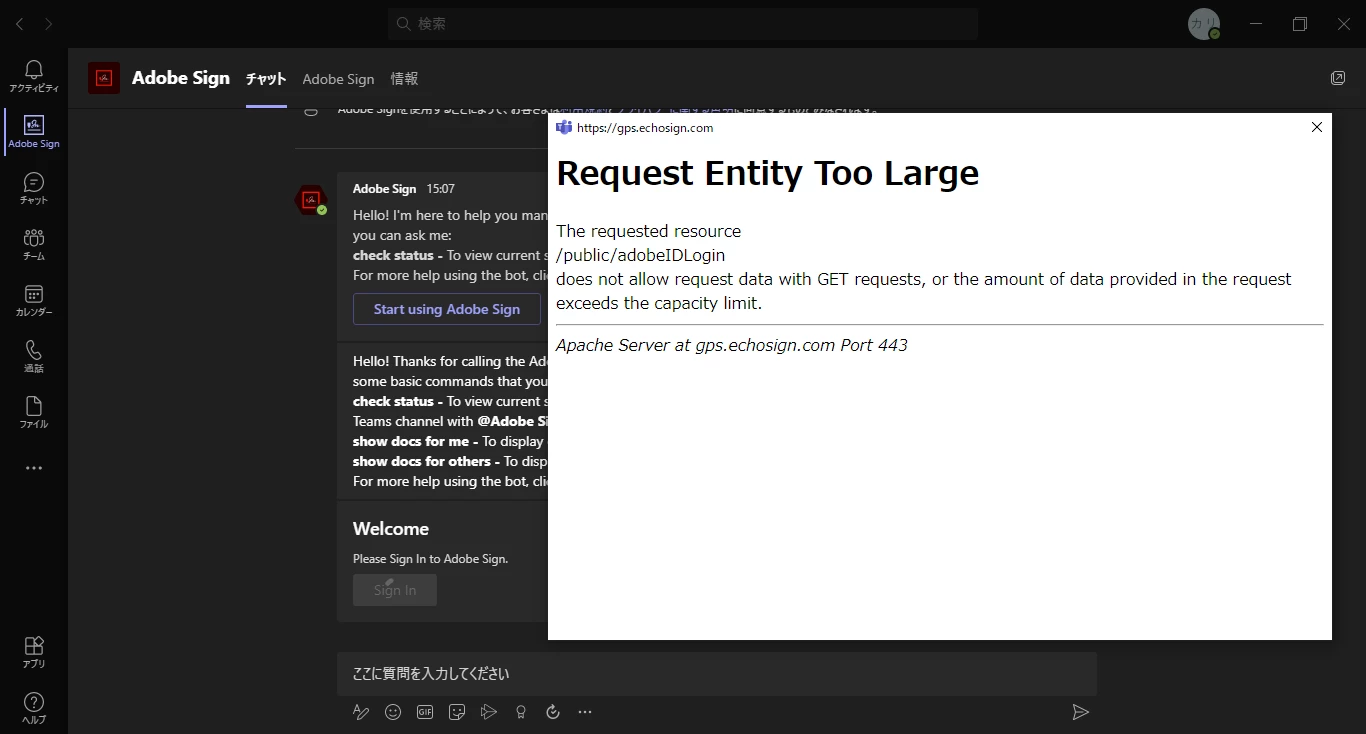Click the message compose field
The image size is (1366, 734).
coord(717,674)
